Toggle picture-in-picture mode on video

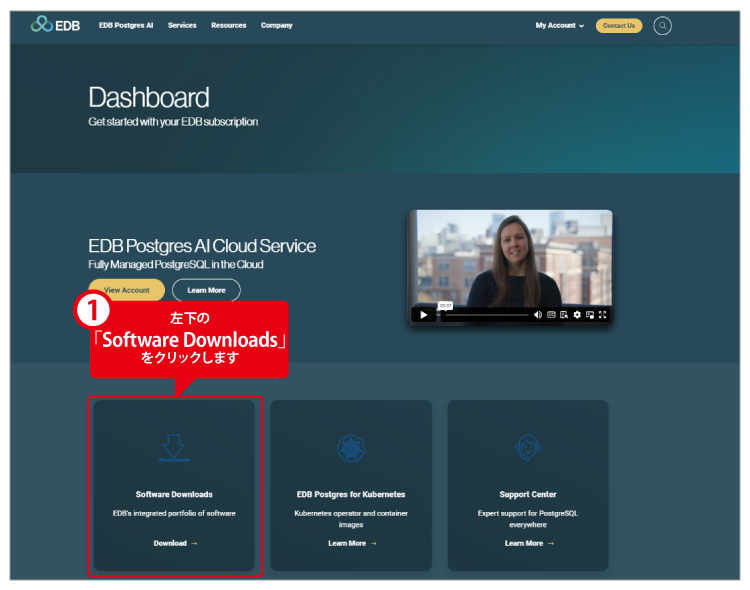tap(590, 314)
